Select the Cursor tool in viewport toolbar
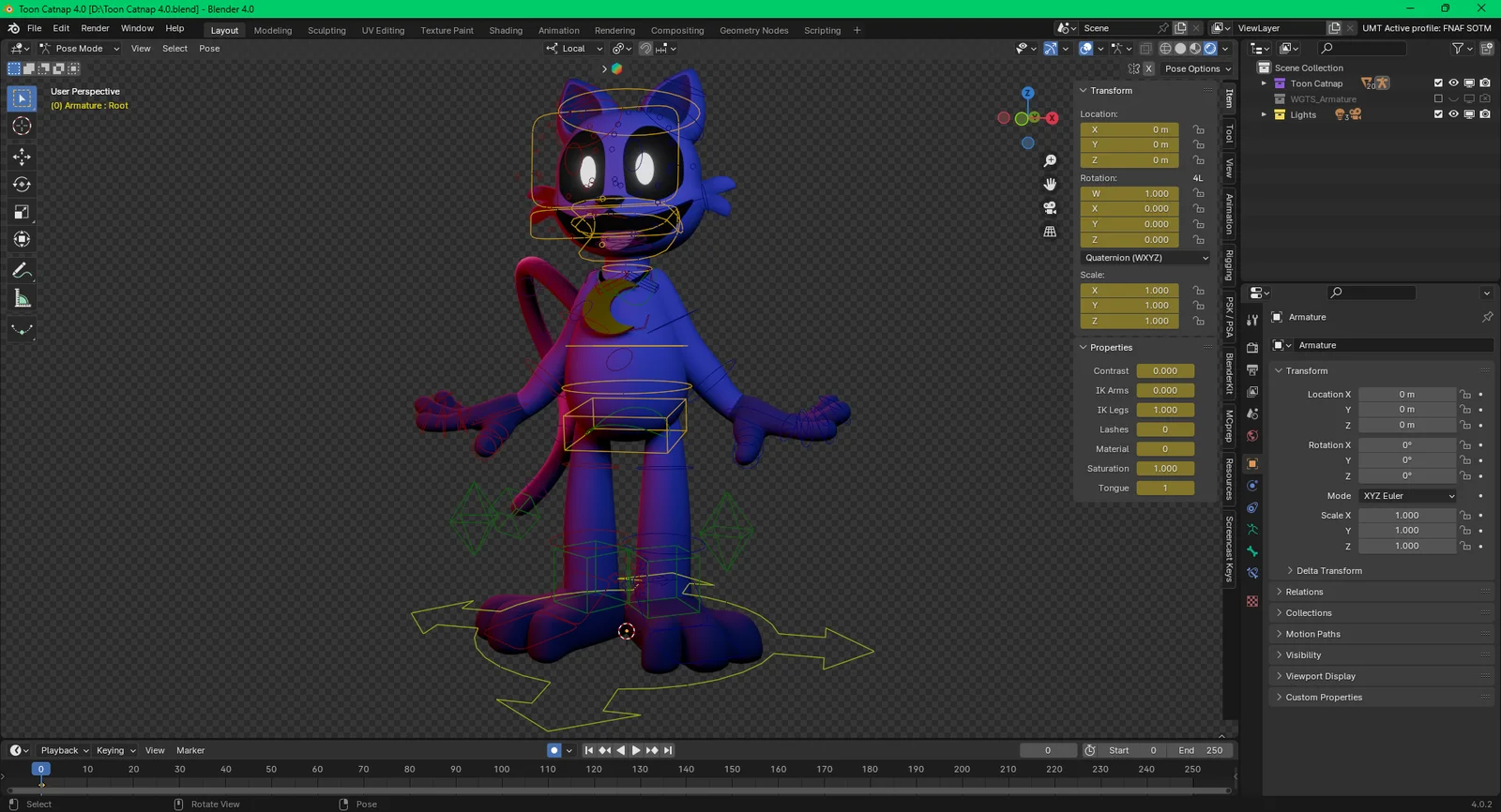This screenshot has height=812, width=1501. pos(22,126)
